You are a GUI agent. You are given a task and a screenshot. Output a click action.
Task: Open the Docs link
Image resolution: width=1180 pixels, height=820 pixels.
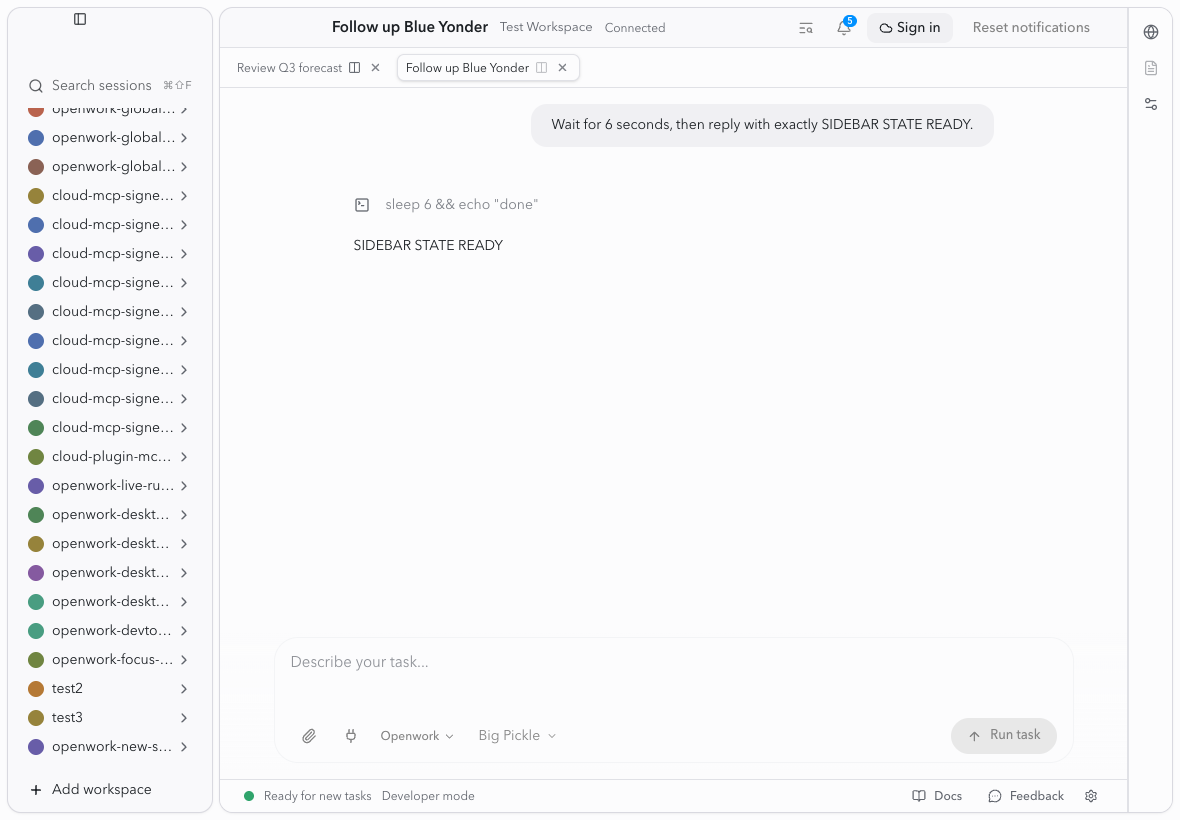click(937, 796)
